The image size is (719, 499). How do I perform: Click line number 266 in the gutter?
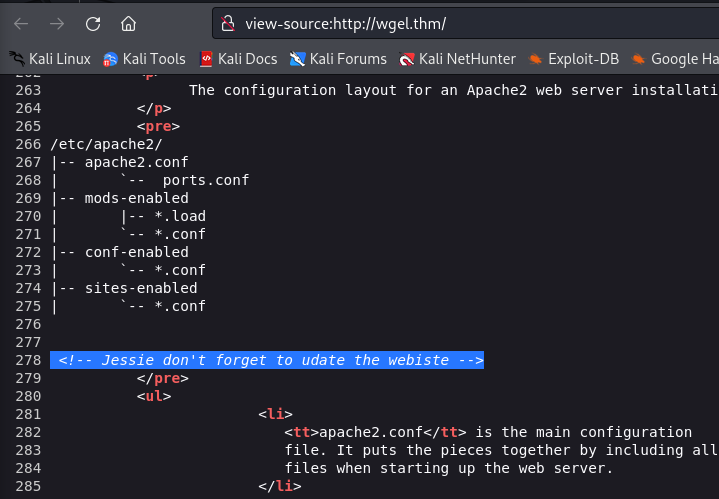(x=27, y=144)
